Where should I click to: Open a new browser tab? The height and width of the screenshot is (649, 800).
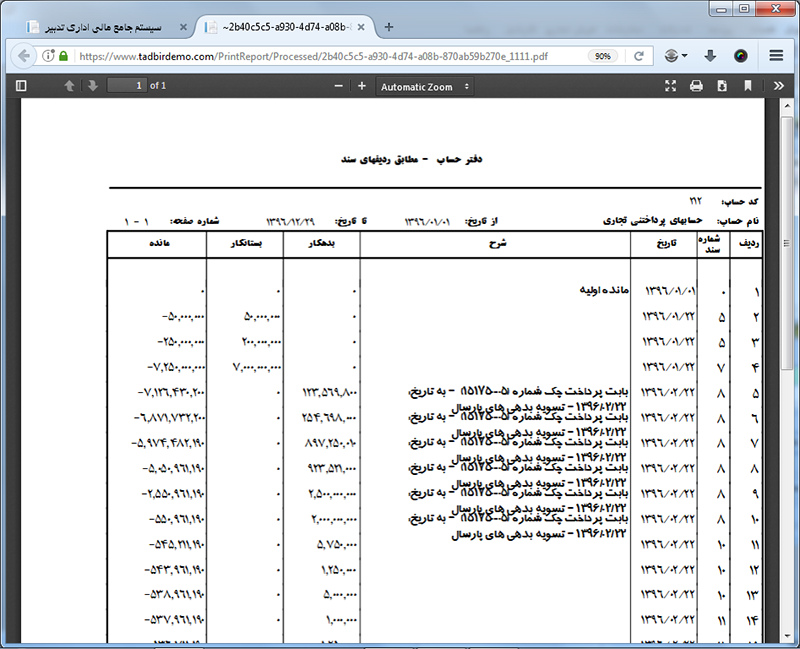coord(389,26)
